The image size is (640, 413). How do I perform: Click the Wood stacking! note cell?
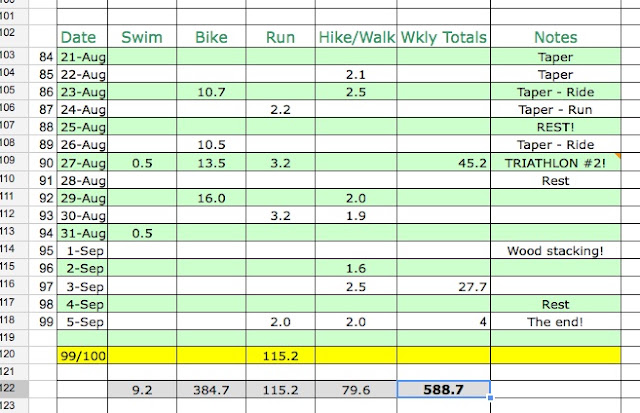coord(556,251)
